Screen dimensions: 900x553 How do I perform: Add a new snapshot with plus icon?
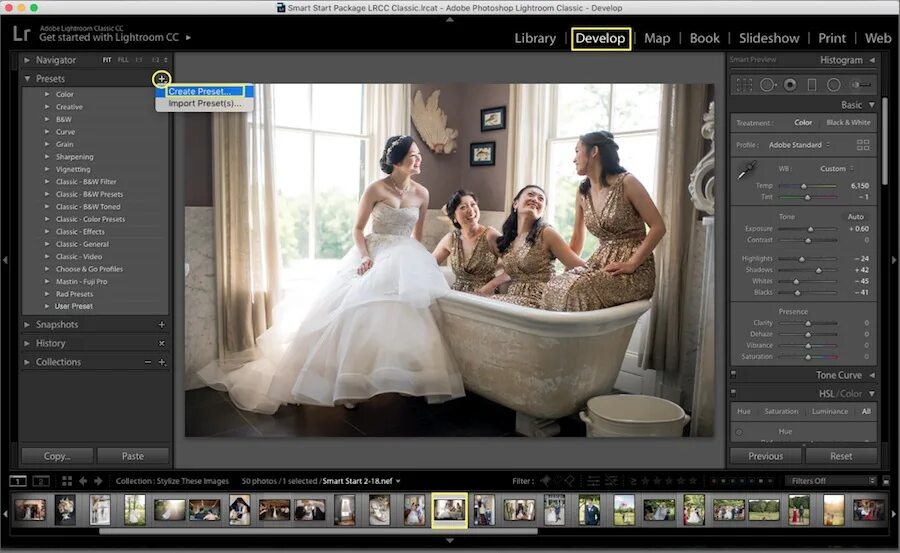tap(162, 324)
